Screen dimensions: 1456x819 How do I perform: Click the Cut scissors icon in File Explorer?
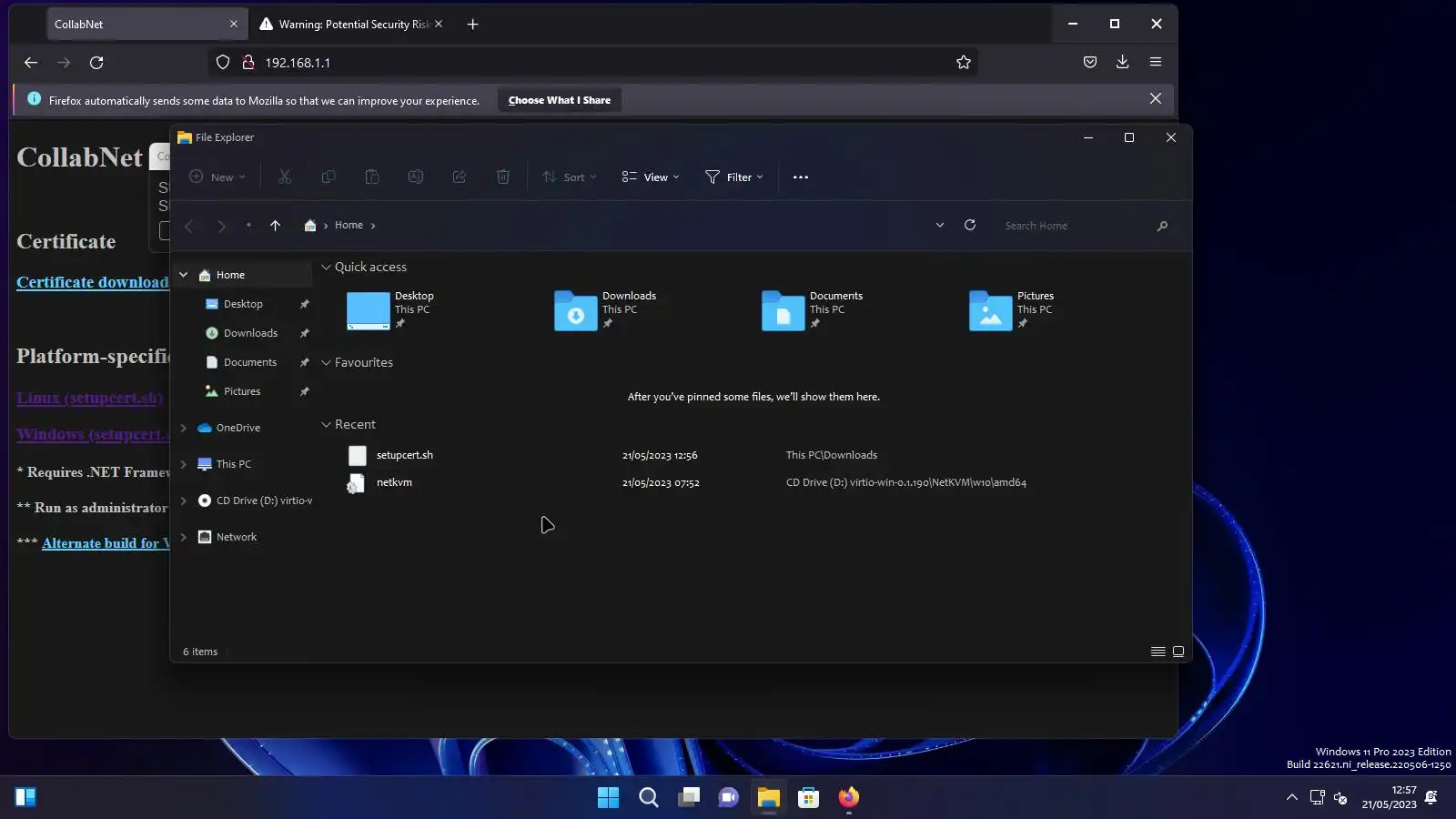[285, 177]
